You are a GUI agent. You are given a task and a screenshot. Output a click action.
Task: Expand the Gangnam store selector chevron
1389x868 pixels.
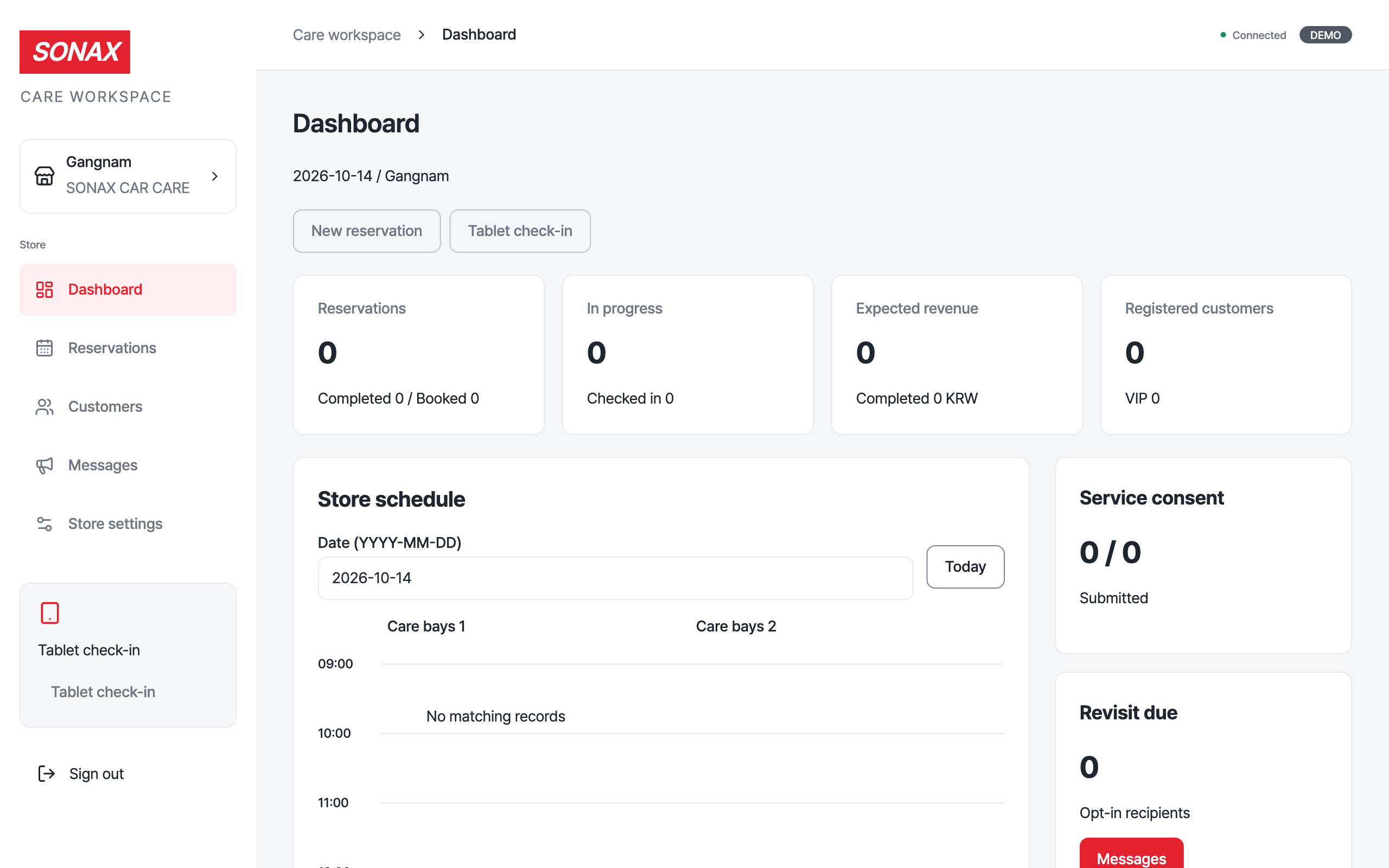tap(215, 176)
